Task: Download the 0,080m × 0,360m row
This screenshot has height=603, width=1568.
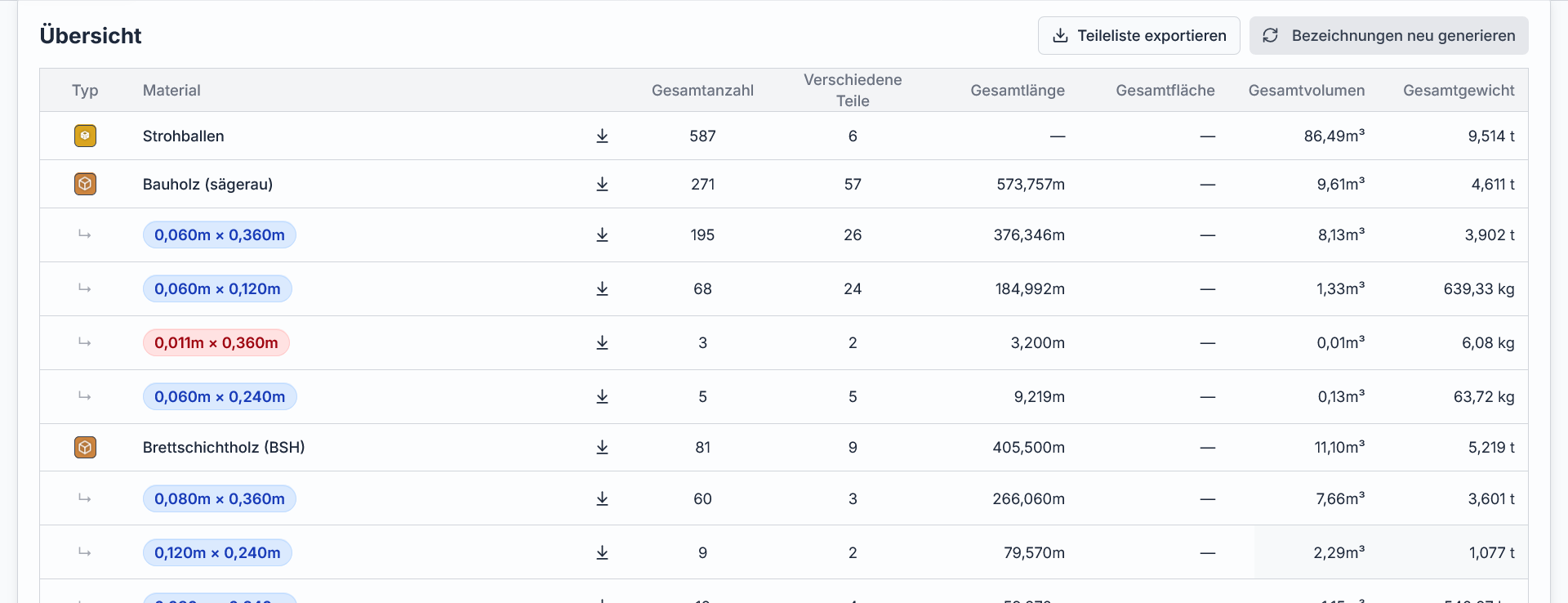Action: coord(602,498)
